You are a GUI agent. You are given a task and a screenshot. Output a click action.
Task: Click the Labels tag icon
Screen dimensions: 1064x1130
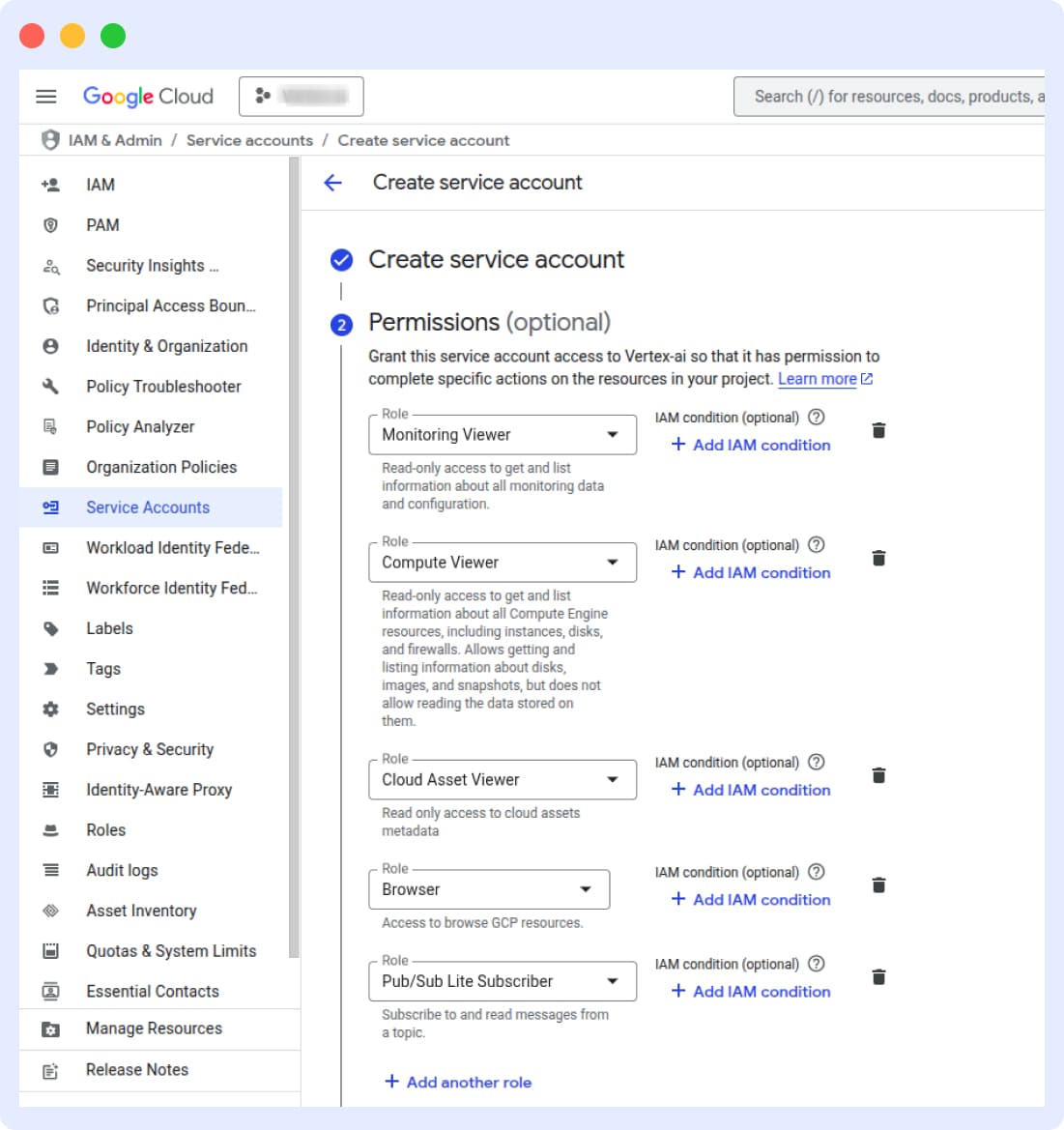click(49, 628)
